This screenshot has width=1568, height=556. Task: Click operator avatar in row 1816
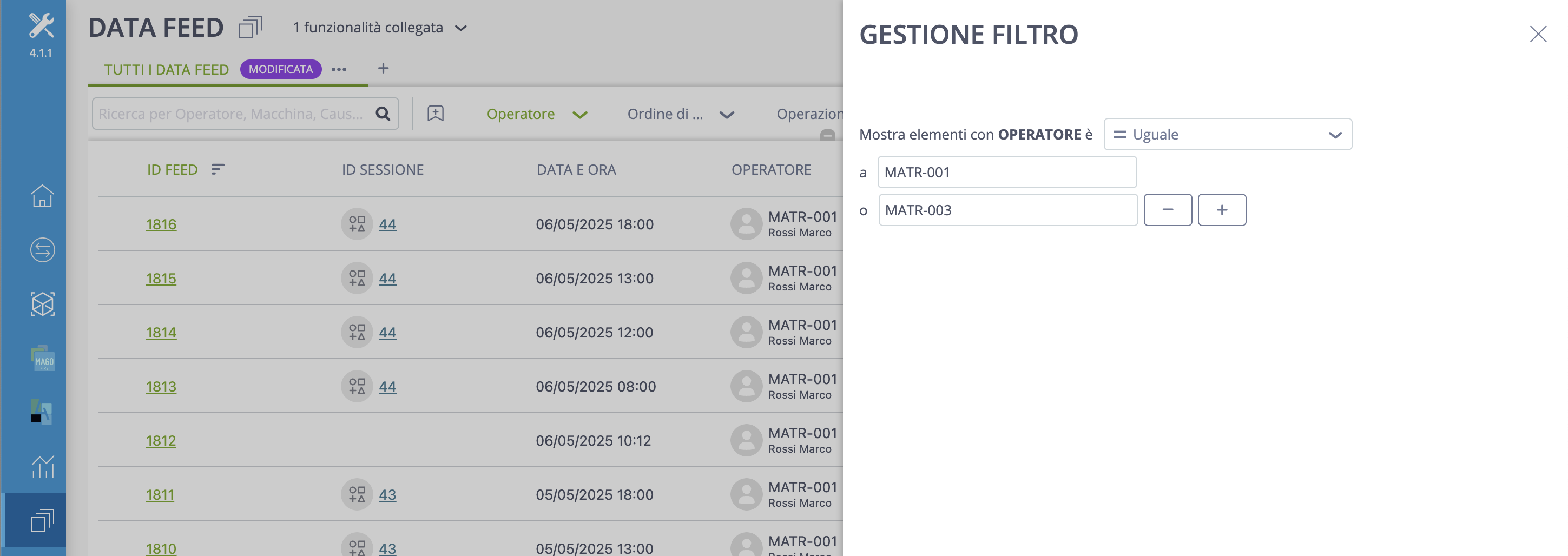pos(746,224)
